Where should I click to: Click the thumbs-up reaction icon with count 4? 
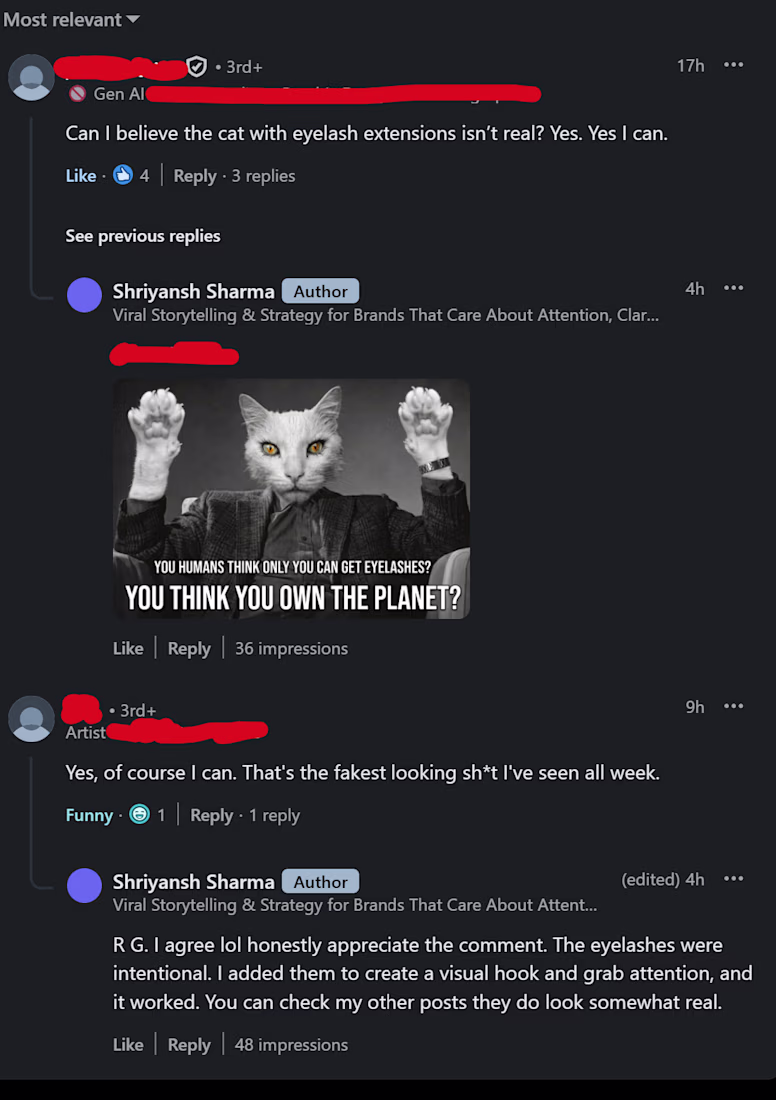[x=123, y=175]
